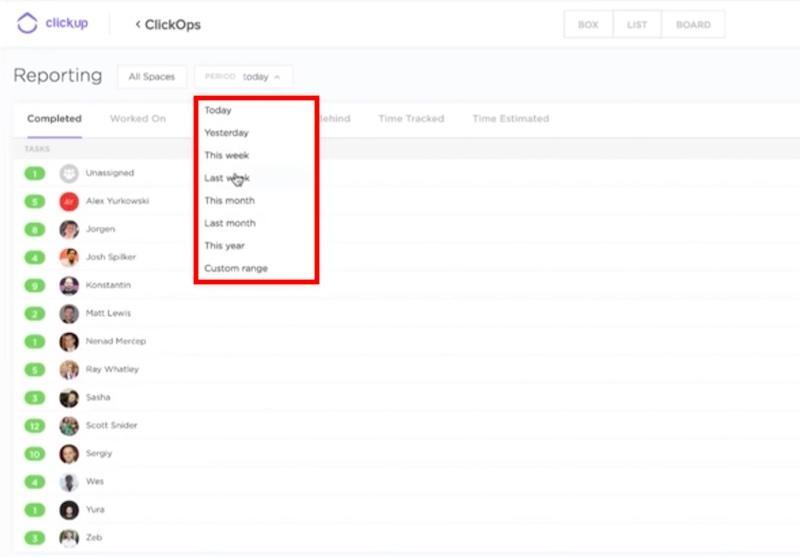Open the Worked On tab

click(138, 119)
